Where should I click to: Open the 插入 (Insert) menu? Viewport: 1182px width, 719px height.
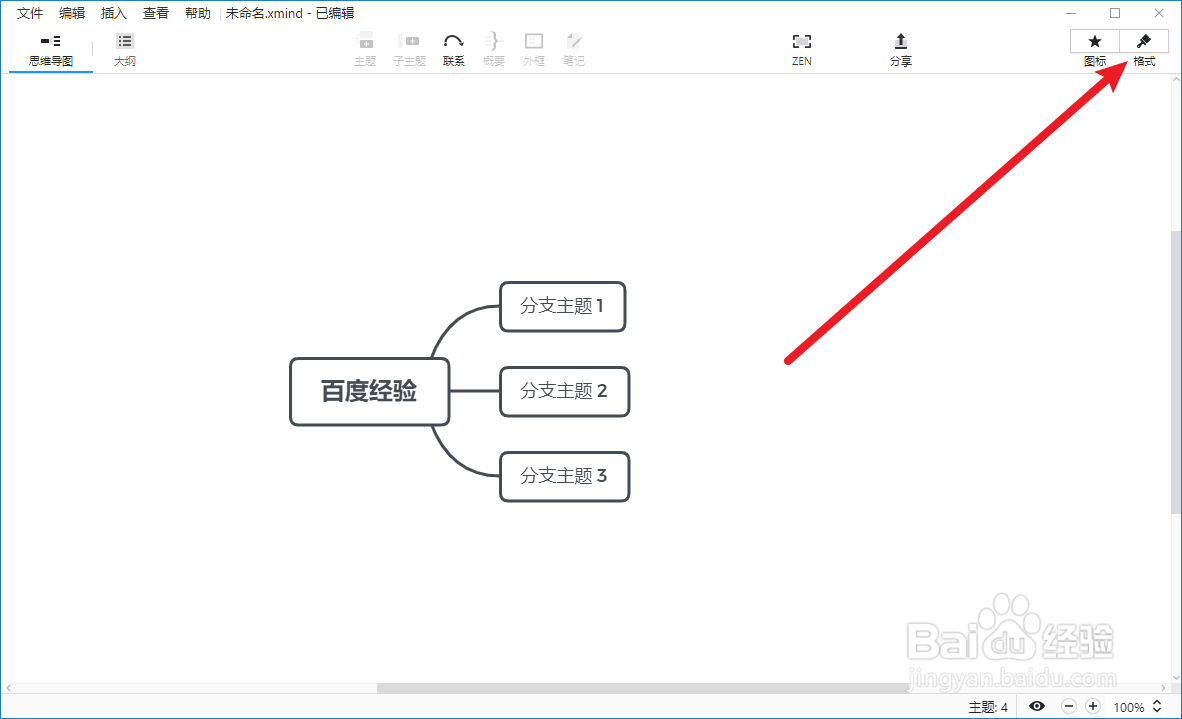pyautogui.click(x=113, y=13)
